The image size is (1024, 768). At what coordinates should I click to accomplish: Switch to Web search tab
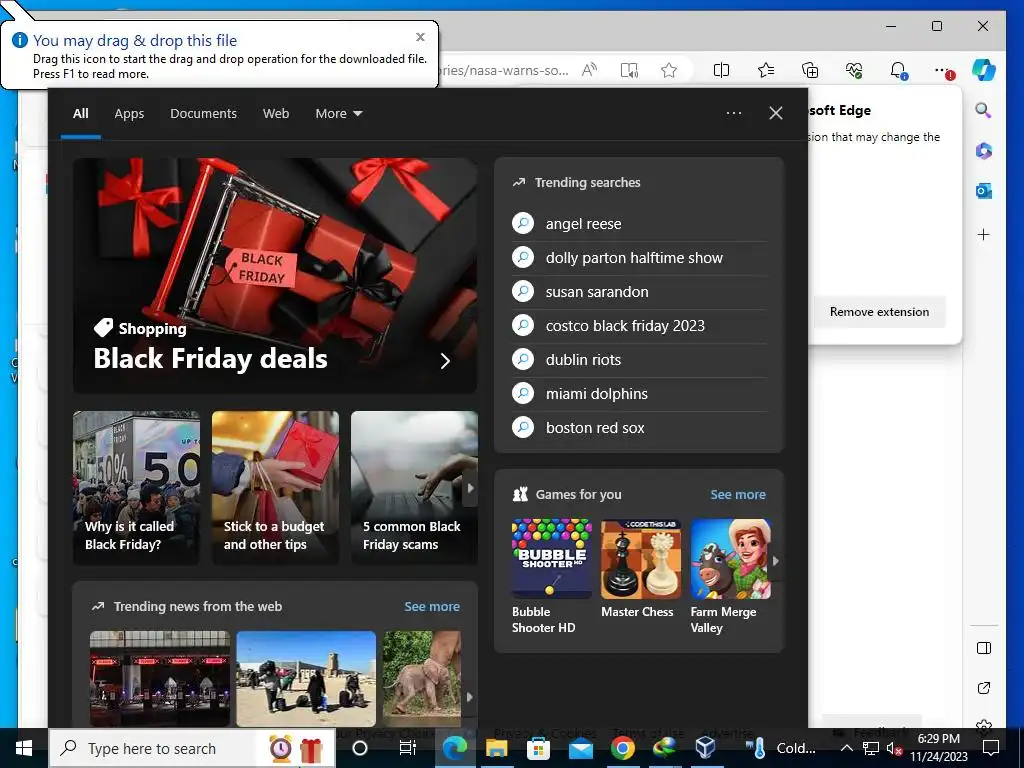(x=276, y=114)
